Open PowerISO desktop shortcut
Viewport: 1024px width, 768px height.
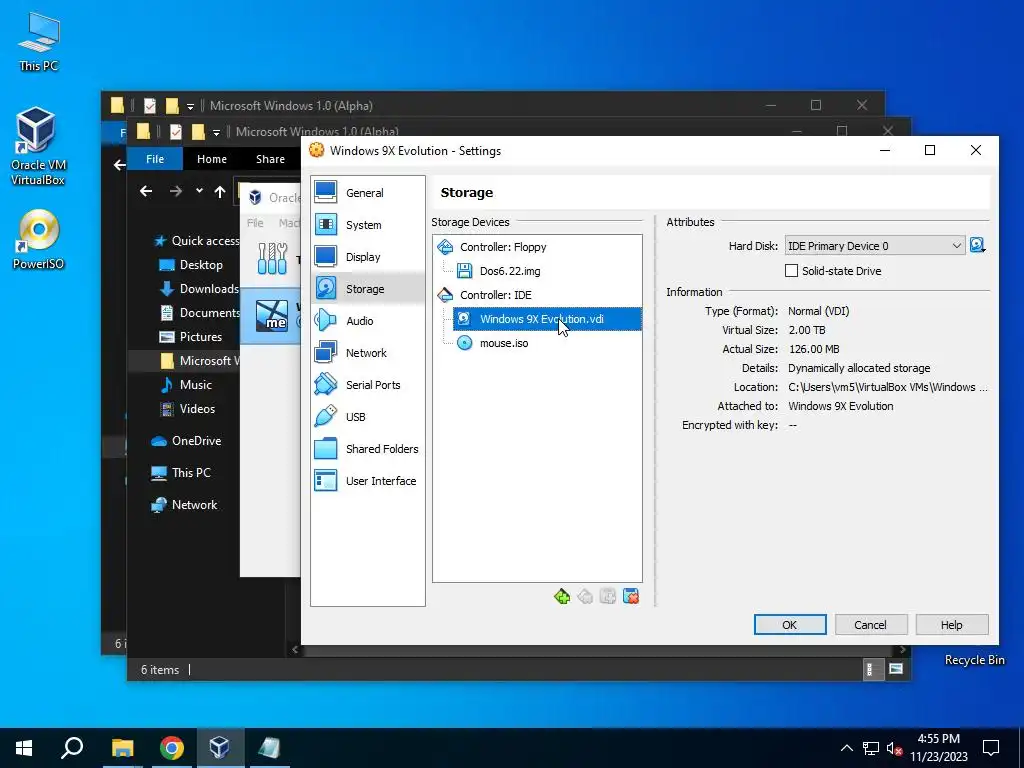[39, 240]
